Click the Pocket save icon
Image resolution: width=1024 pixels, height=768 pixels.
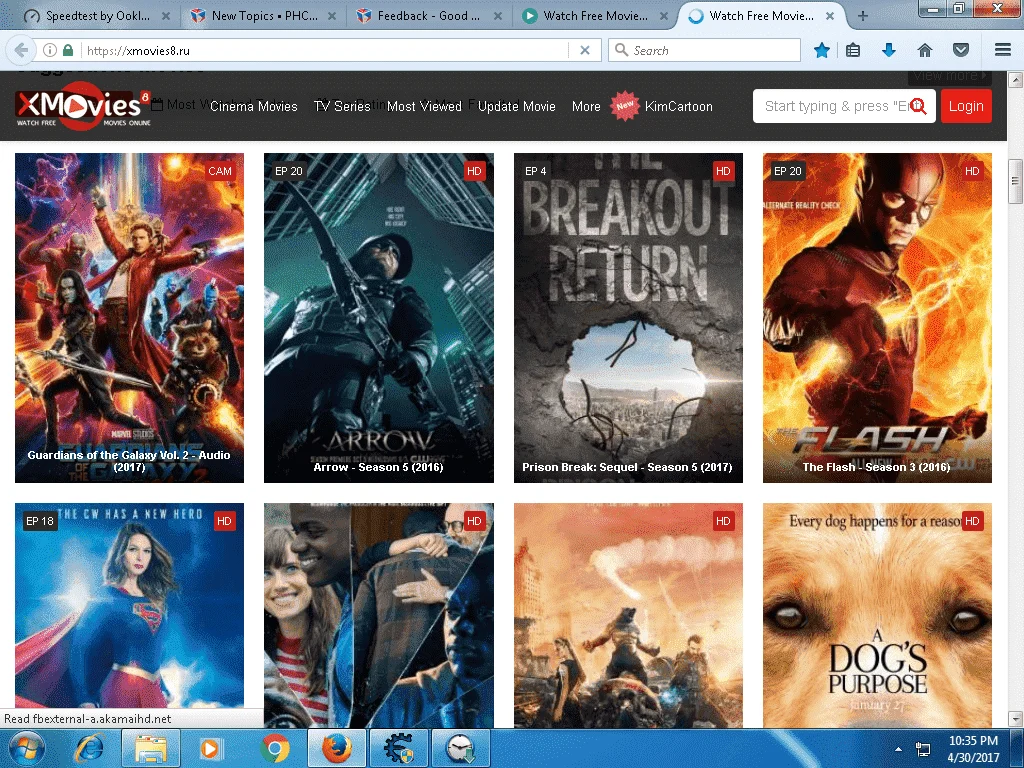(x=961, y=50)
